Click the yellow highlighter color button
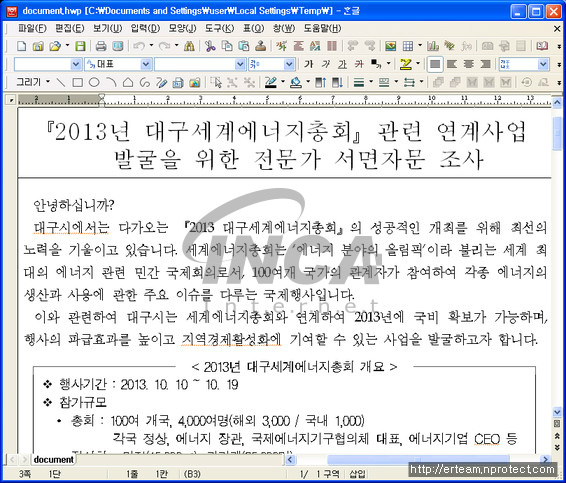The height and width of the screenshot is (483, 566). pos(406,64)
